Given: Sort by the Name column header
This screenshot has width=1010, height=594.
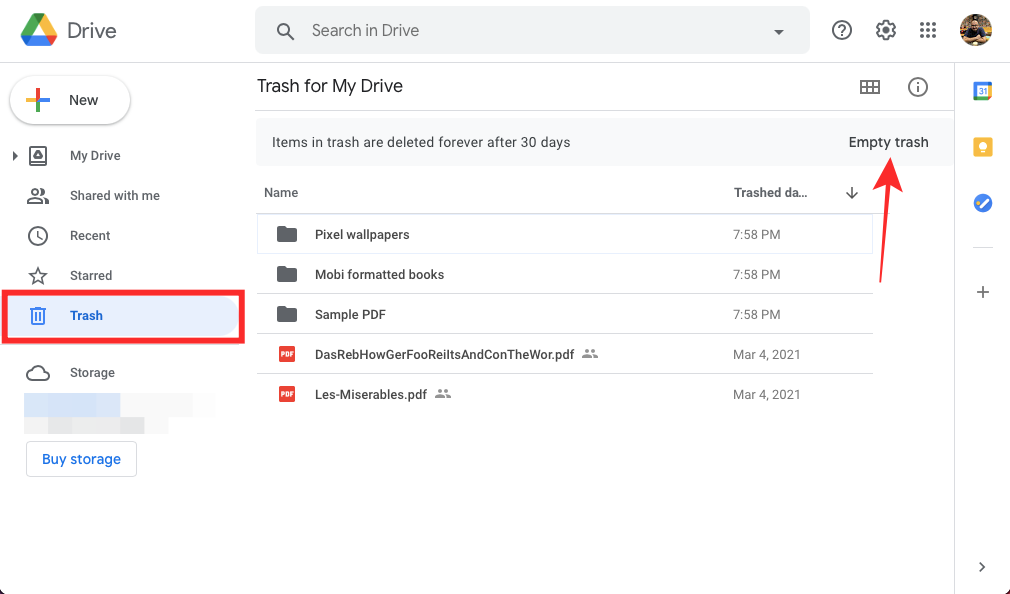Looking at the screenshot, I should point(281,193).
